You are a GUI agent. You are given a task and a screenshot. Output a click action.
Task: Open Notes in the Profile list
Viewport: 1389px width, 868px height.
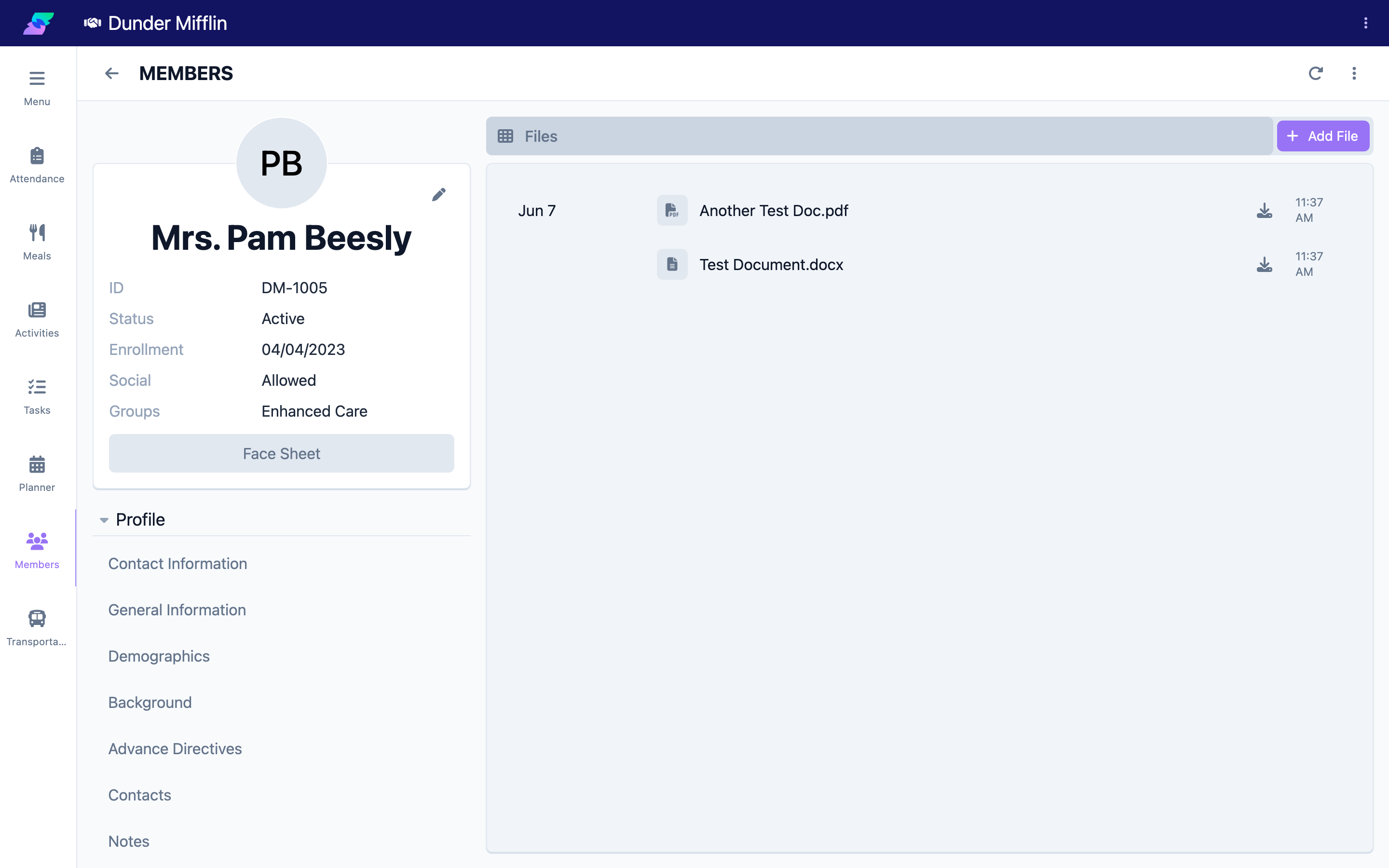129,841
